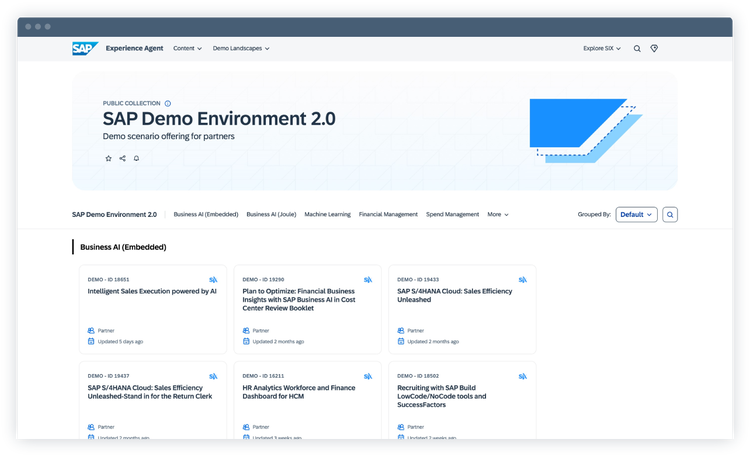Share the collection via share icon

pyautogui.click(x=122, y=158)
